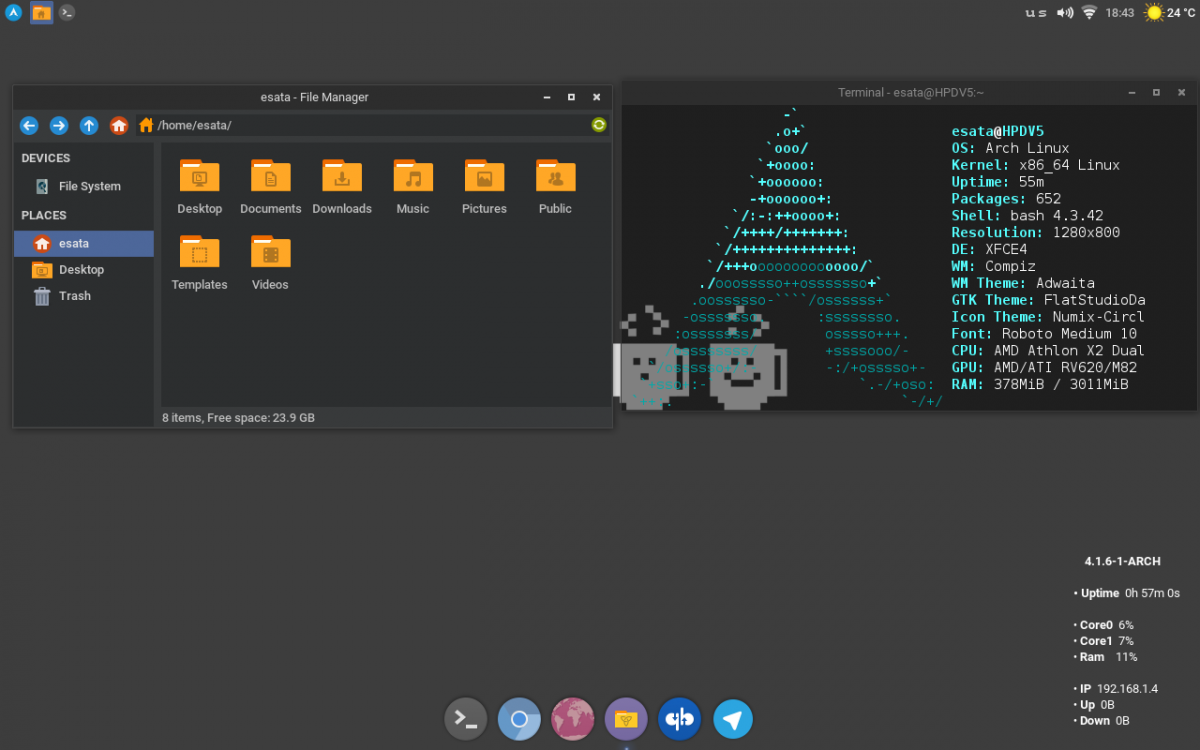Image resolution: width=1200 pixels, height=750 pixels.
Task: Click the 18:43 panel clock
Action: pyautogui.click(x=1120, y=13)
